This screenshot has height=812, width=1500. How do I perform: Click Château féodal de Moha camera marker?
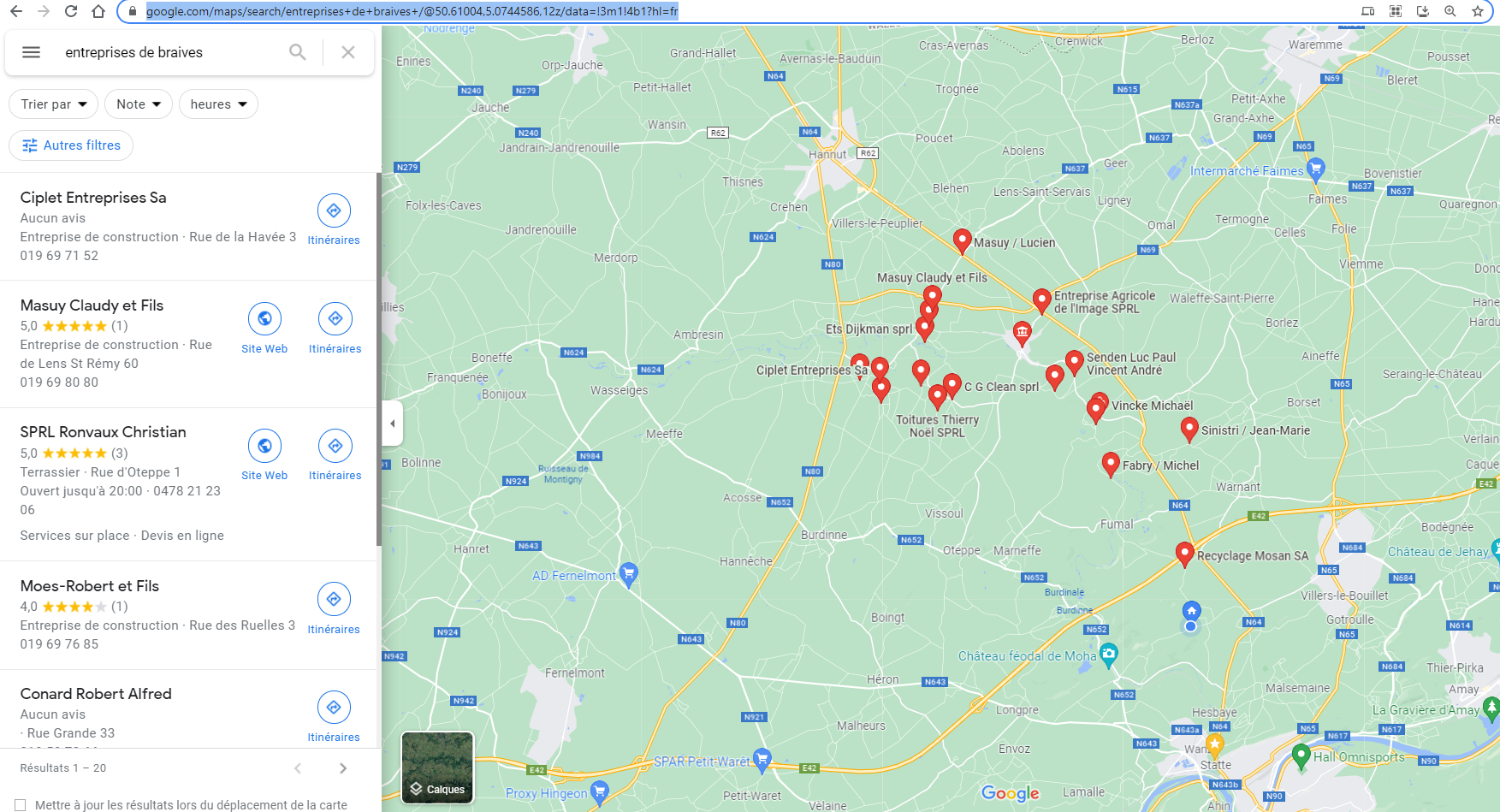click(x=1109, y=655)
